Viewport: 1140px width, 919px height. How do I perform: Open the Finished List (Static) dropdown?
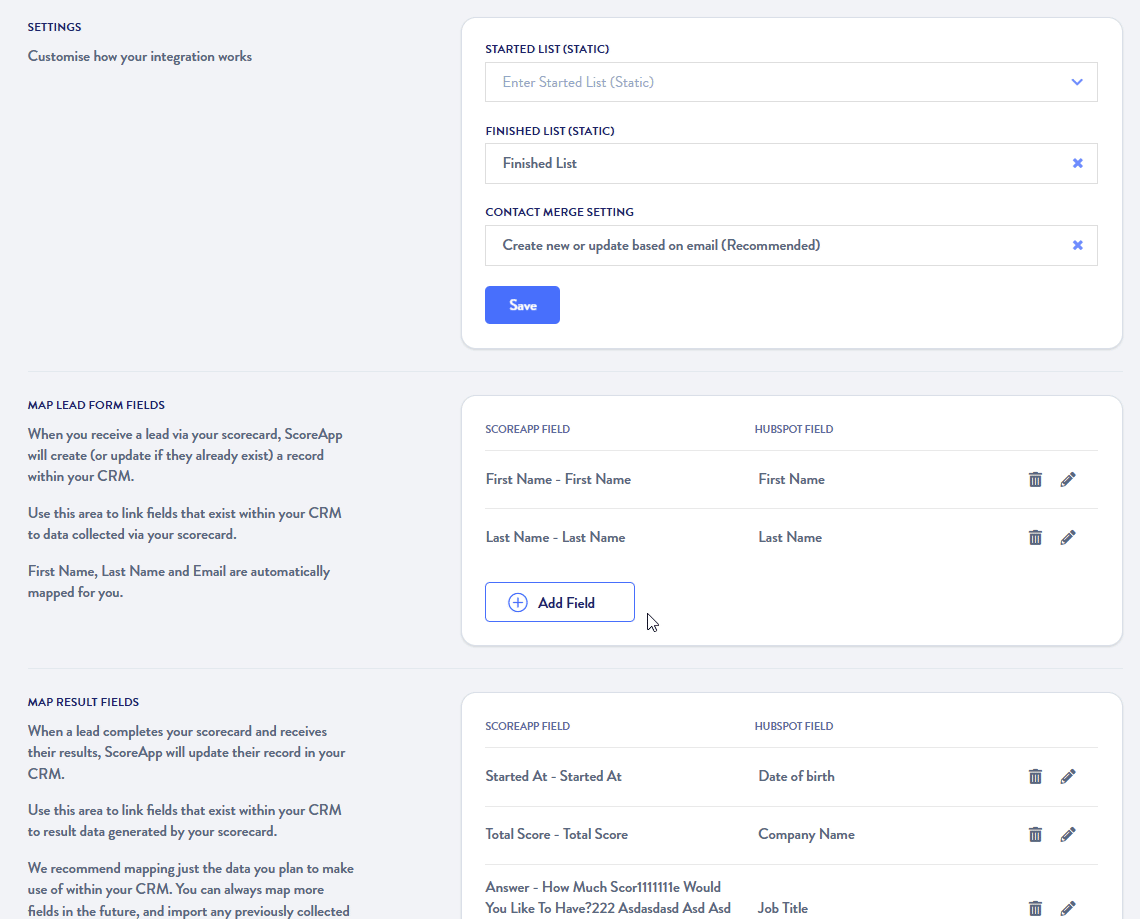[791, 164]
